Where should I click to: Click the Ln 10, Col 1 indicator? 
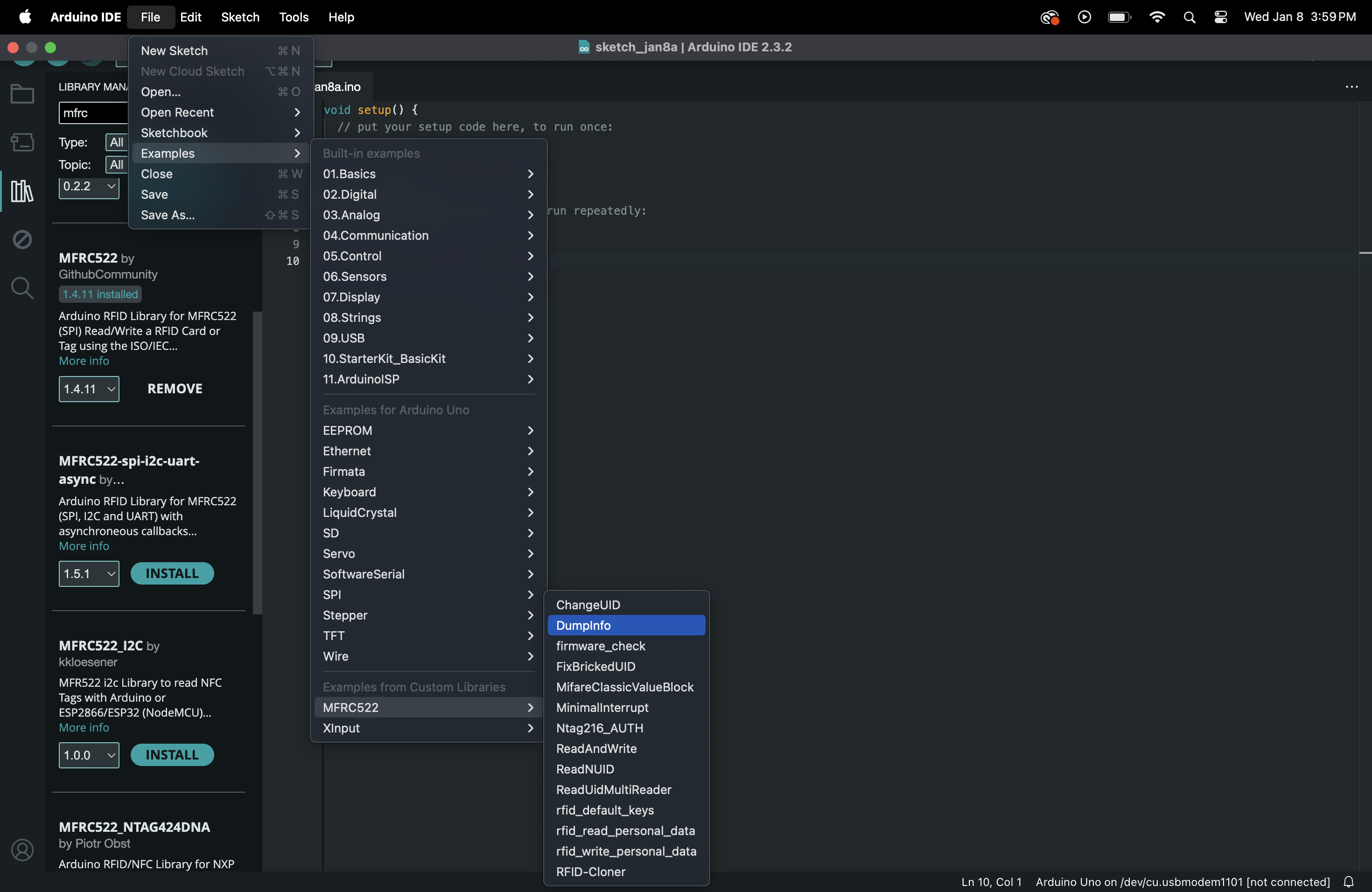pos(991,882)
